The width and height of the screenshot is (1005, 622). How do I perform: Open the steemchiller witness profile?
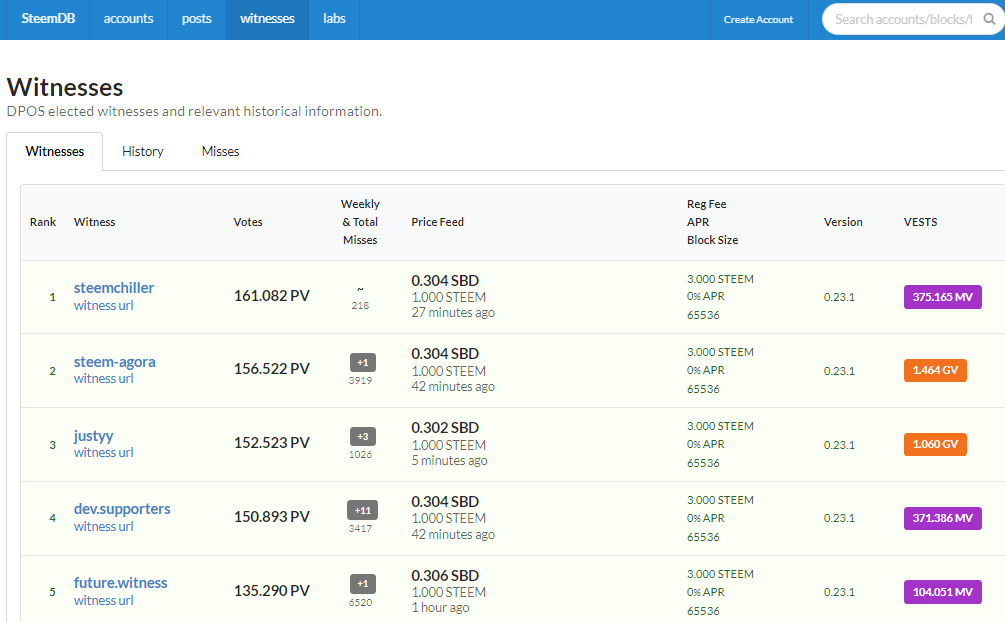(x=113, y=288)
